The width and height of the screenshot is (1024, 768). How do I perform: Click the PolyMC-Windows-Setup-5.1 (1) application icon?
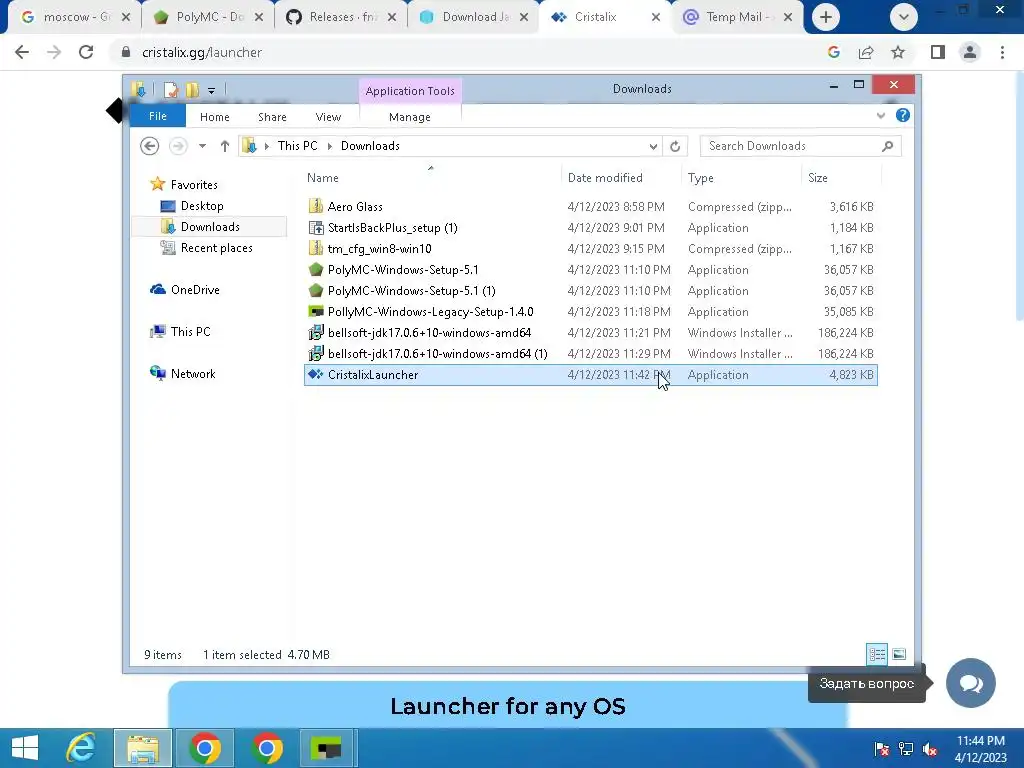(x=316, y=291)
